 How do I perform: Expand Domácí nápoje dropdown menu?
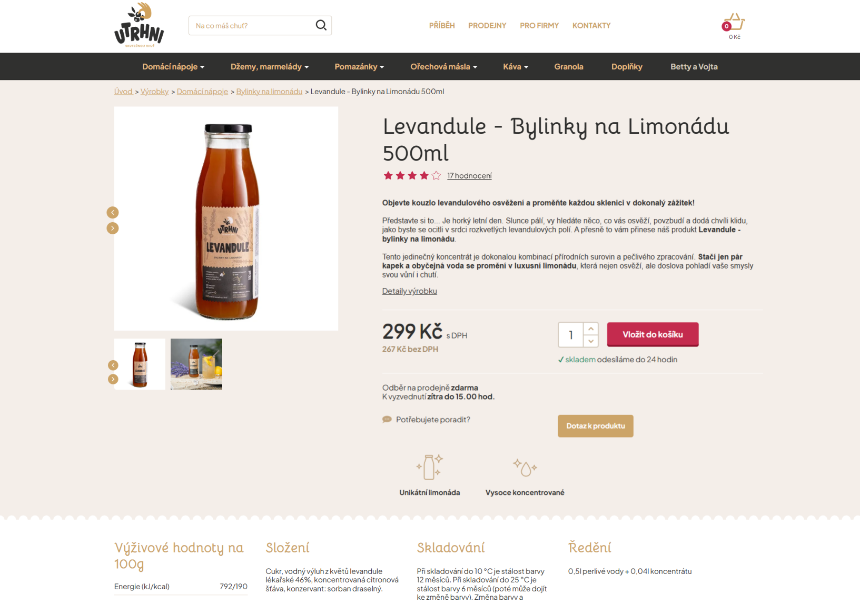click(x=173, y=66)
